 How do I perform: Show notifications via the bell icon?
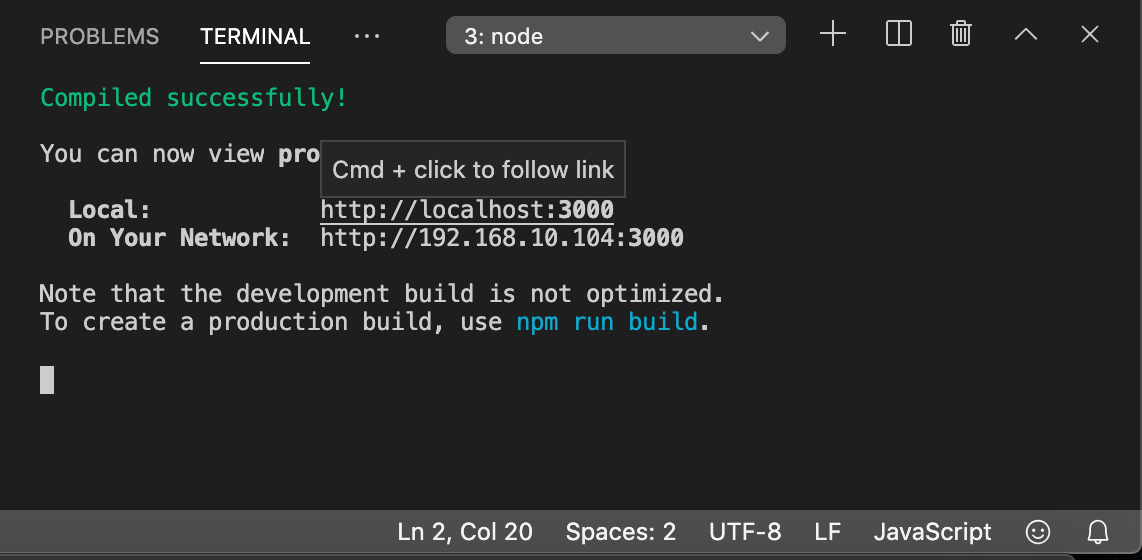(1098, 532)
